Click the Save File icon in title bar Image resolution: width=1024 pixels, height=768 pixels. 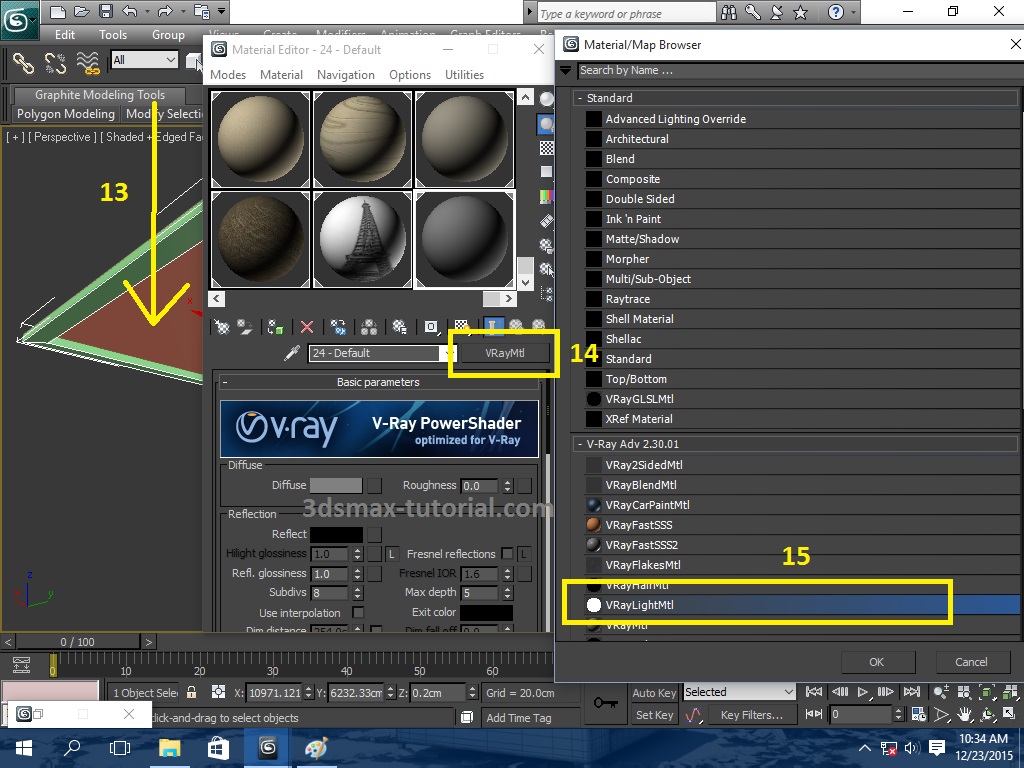pyautogui.click(x=106, y=11)
